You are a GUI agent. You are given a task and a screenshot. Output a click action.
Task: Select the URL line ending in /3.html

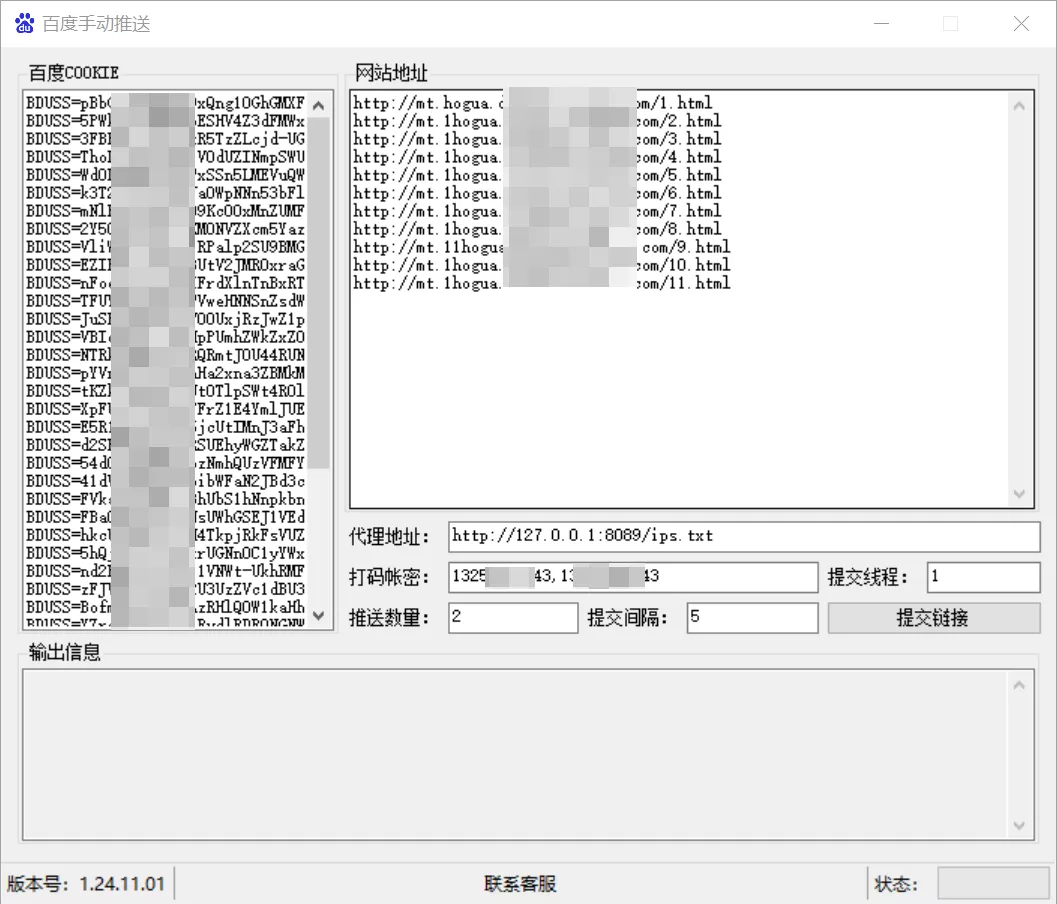(537, 139)
